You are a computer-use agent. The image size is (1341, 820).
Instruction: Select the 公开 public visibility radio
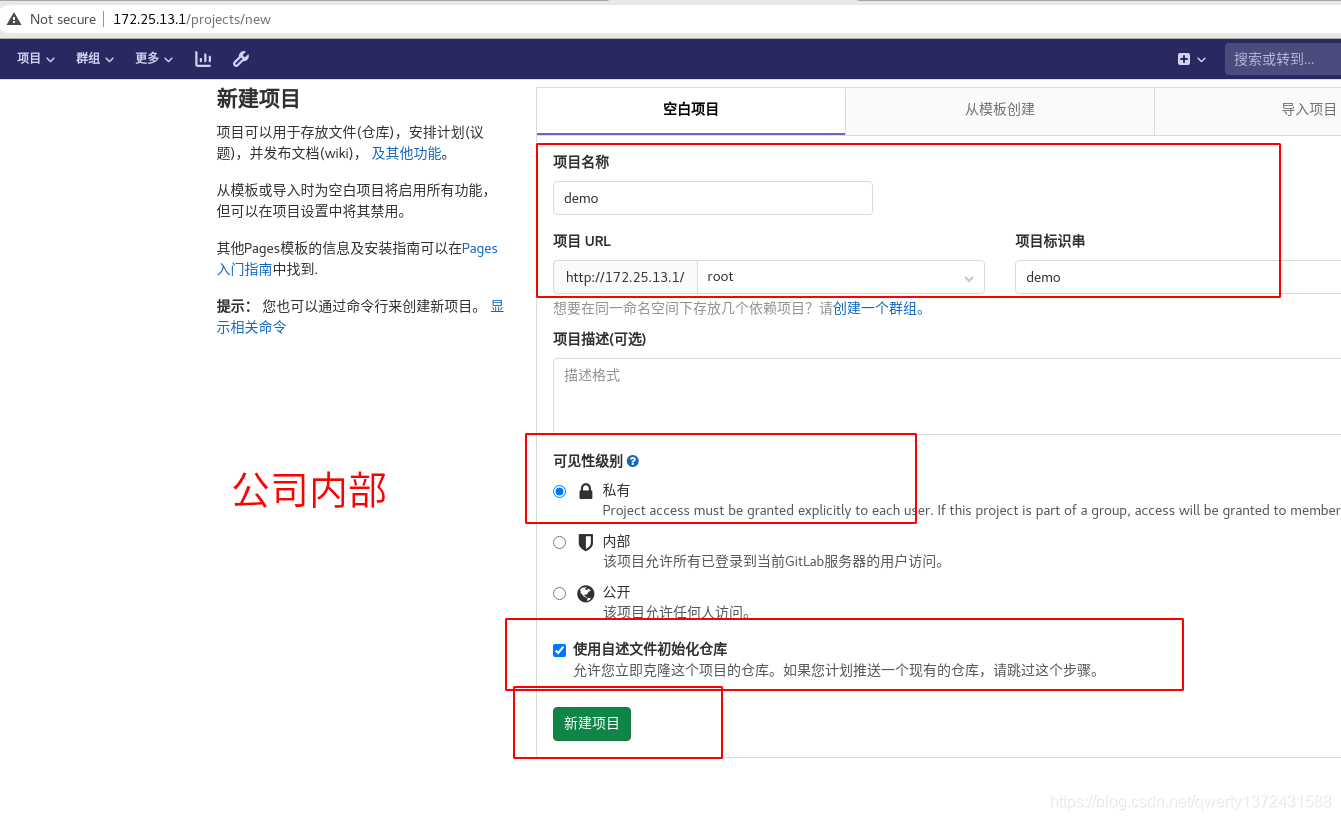[x=559, y=593]
